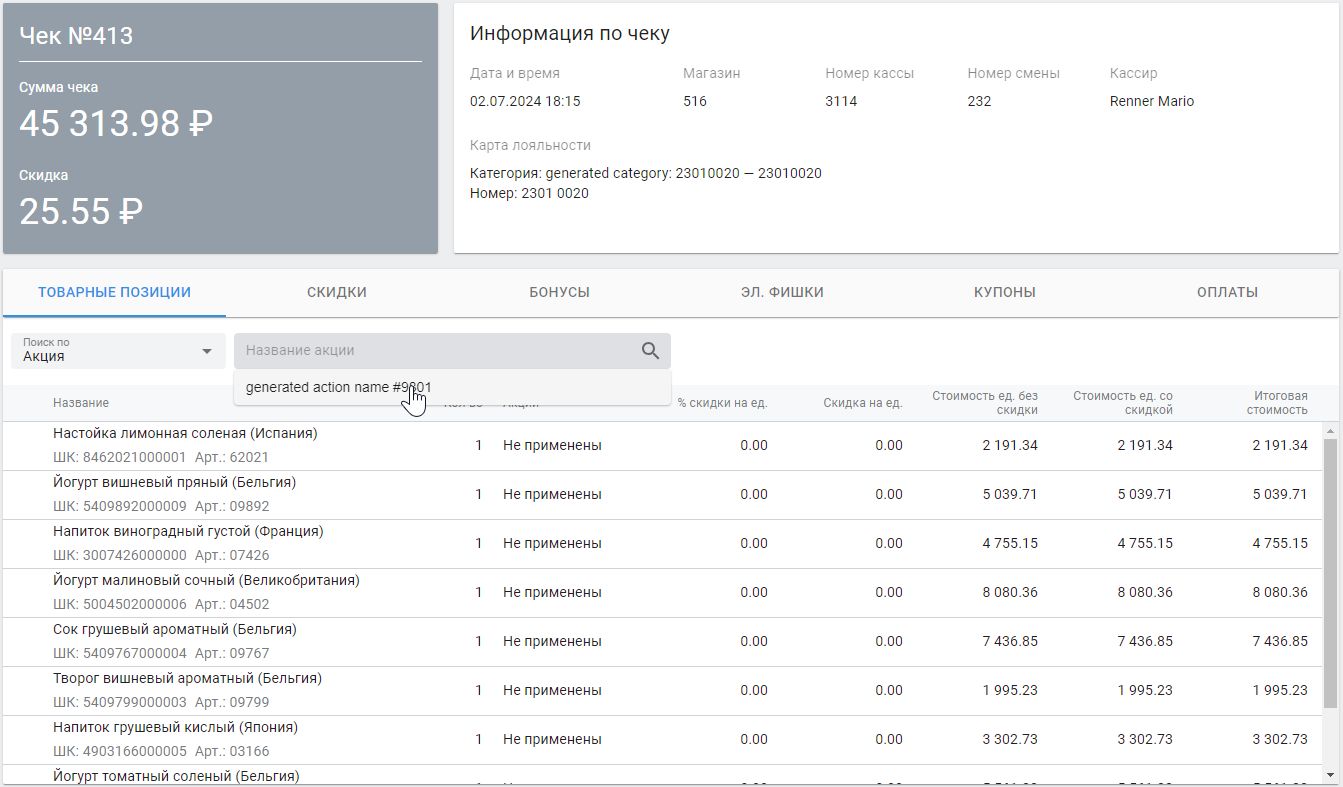Click the '% скидки на ед.' column header
The image size is (1343, 787).
(722, 403)
